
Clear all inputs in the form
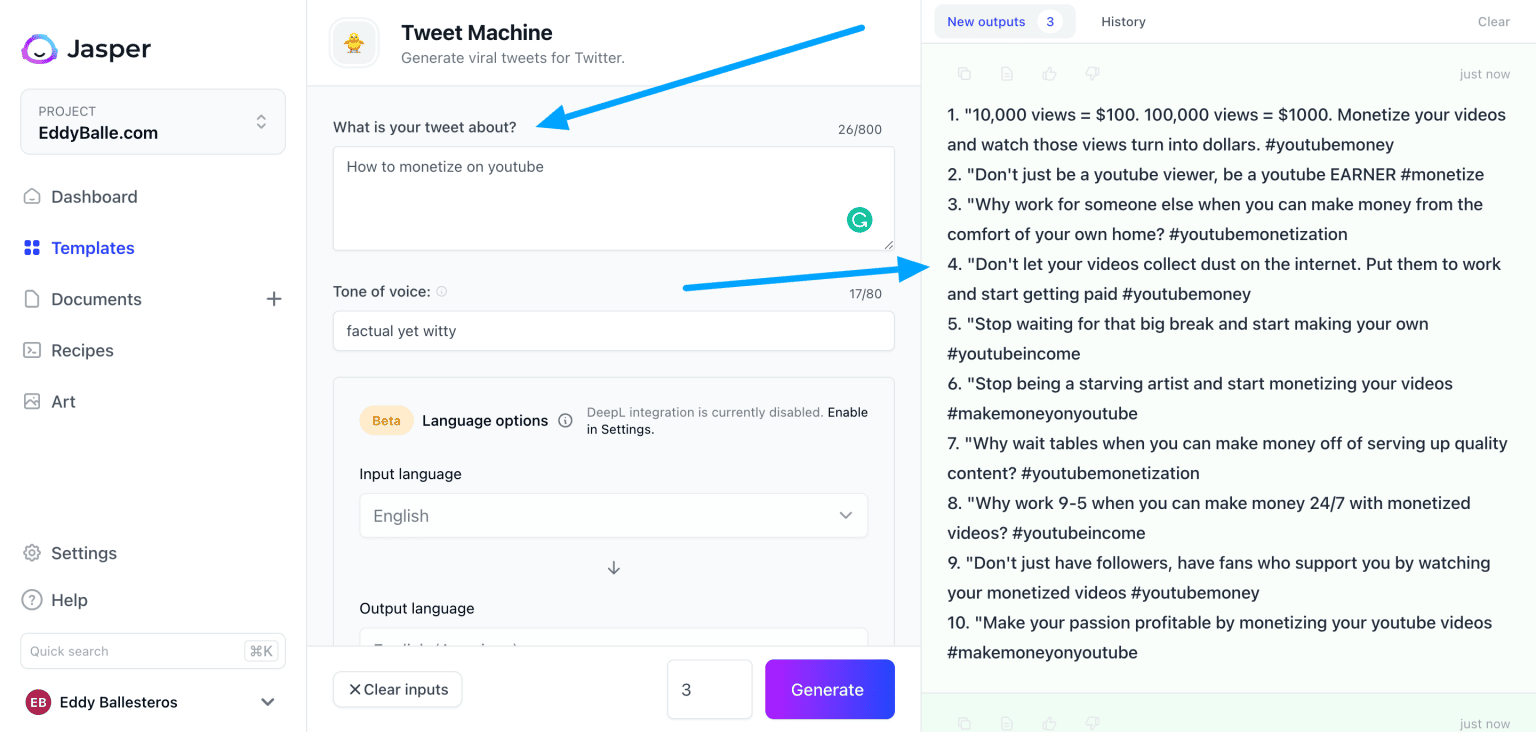(x=397, y=689)
